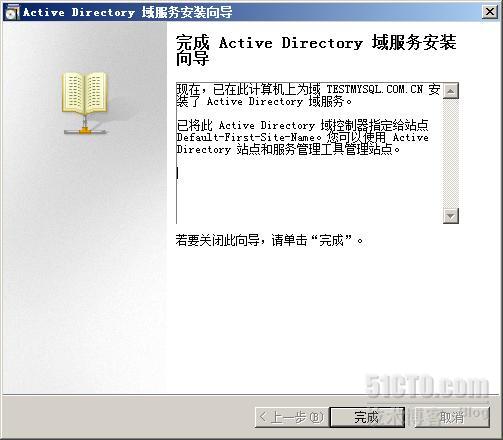
Task: Click the Active Directory 域服务安装向导 title bar text
Action: pyautogui.click(x=128, y=13)
